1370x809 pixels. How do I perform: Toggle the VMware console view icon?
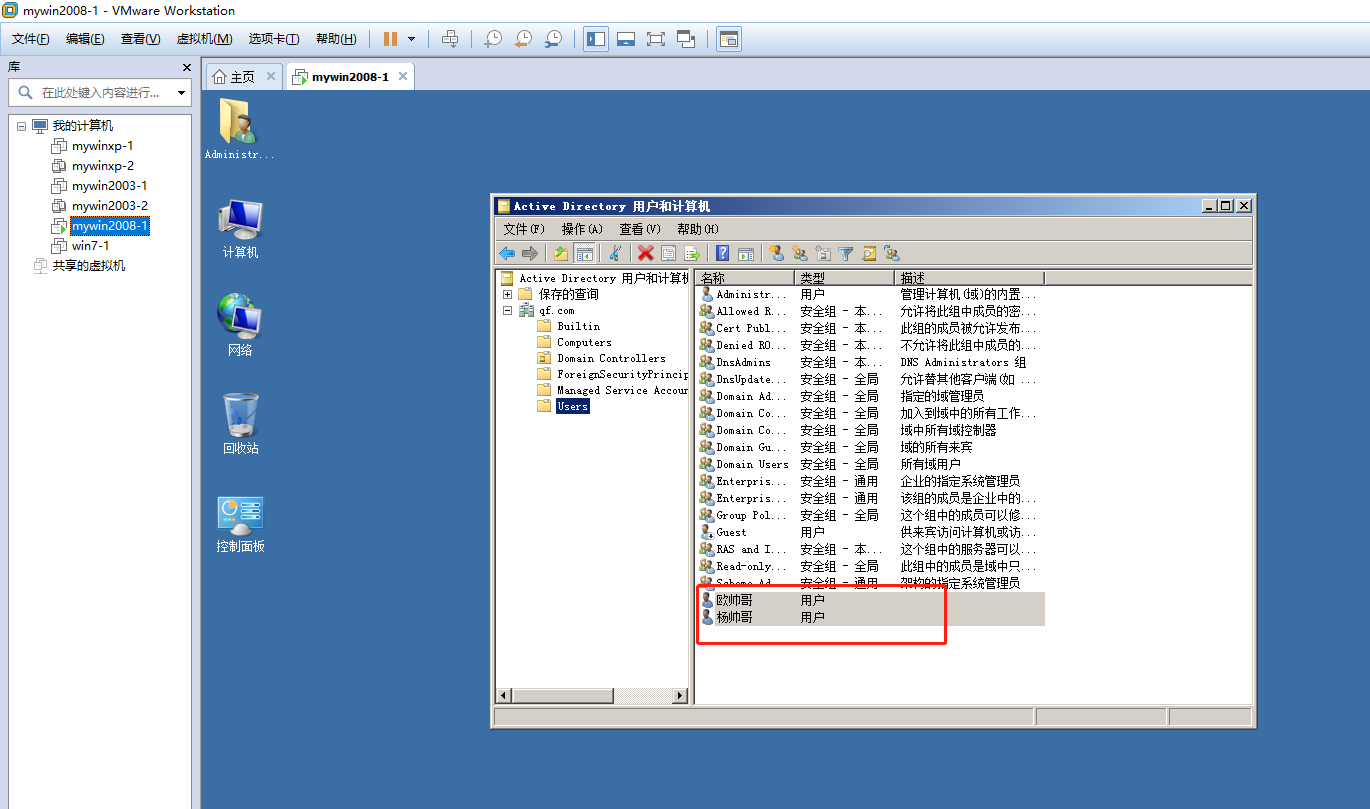tap(729, 38)
